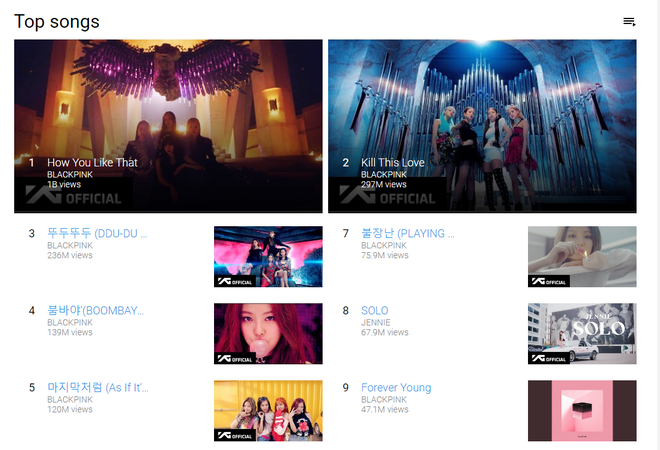Click the Forever Young pink album thumbnail
Image resolution: width=660 pixels, height=450 pixels.
(x=582, y=411)
